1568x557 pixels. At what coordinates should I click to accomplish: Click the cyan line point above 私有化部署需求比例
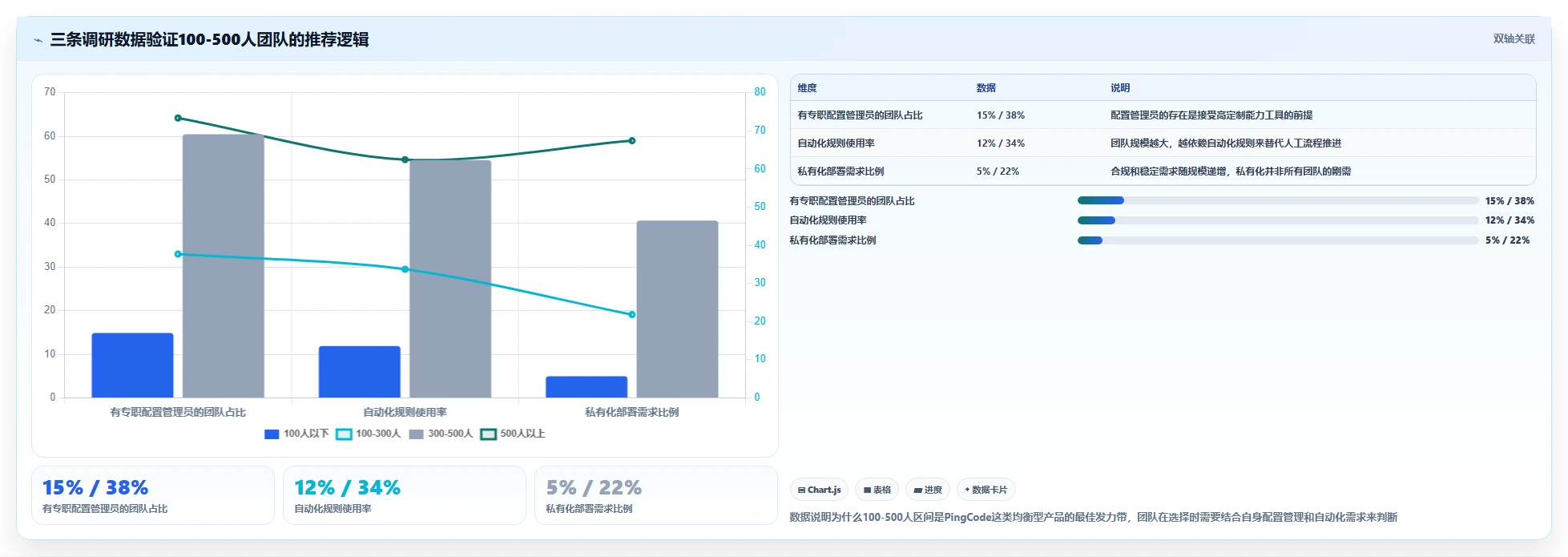point(631,315)
